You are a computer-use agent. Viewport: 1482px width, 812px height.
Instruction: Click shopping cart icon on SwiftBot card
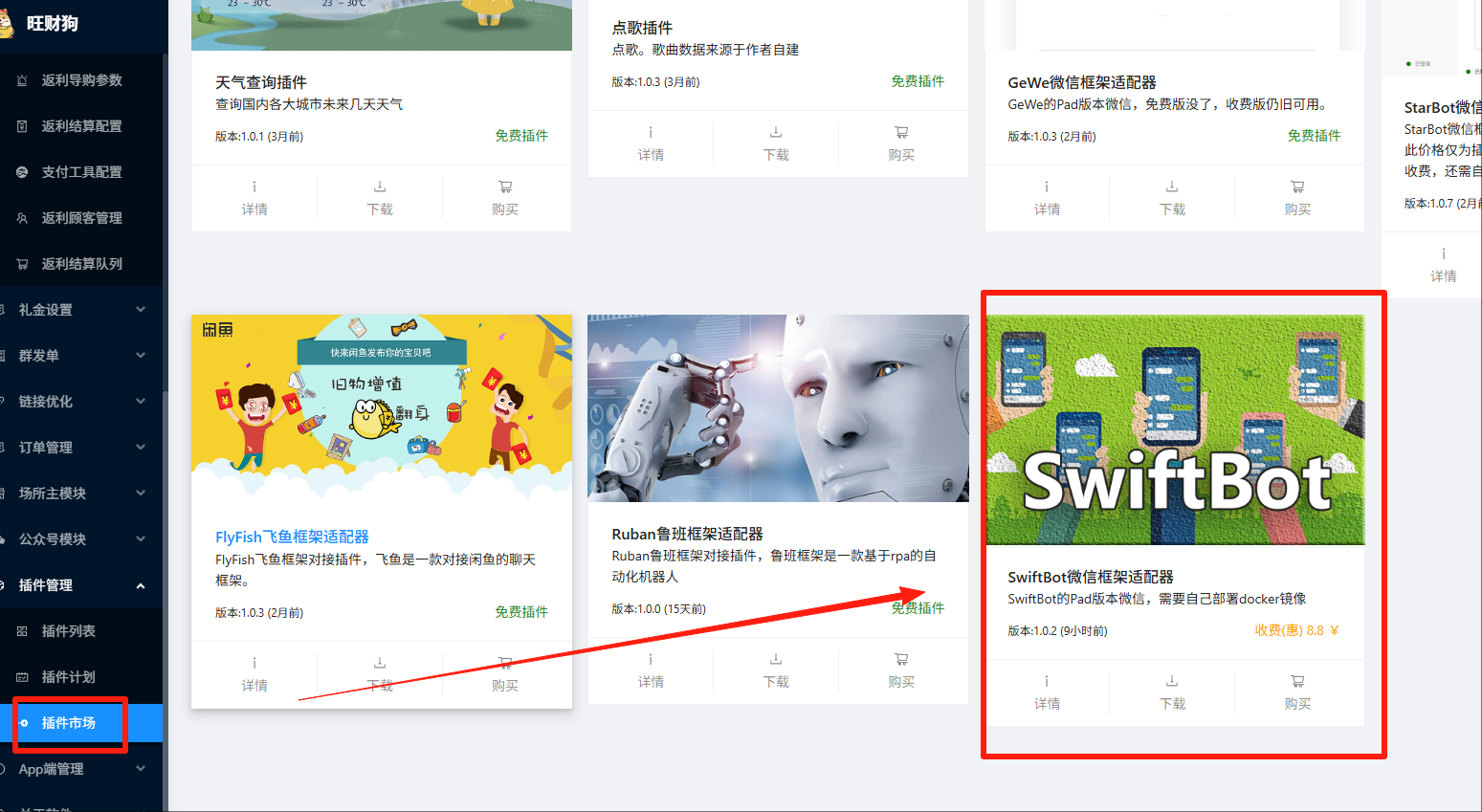[1297, 682]
